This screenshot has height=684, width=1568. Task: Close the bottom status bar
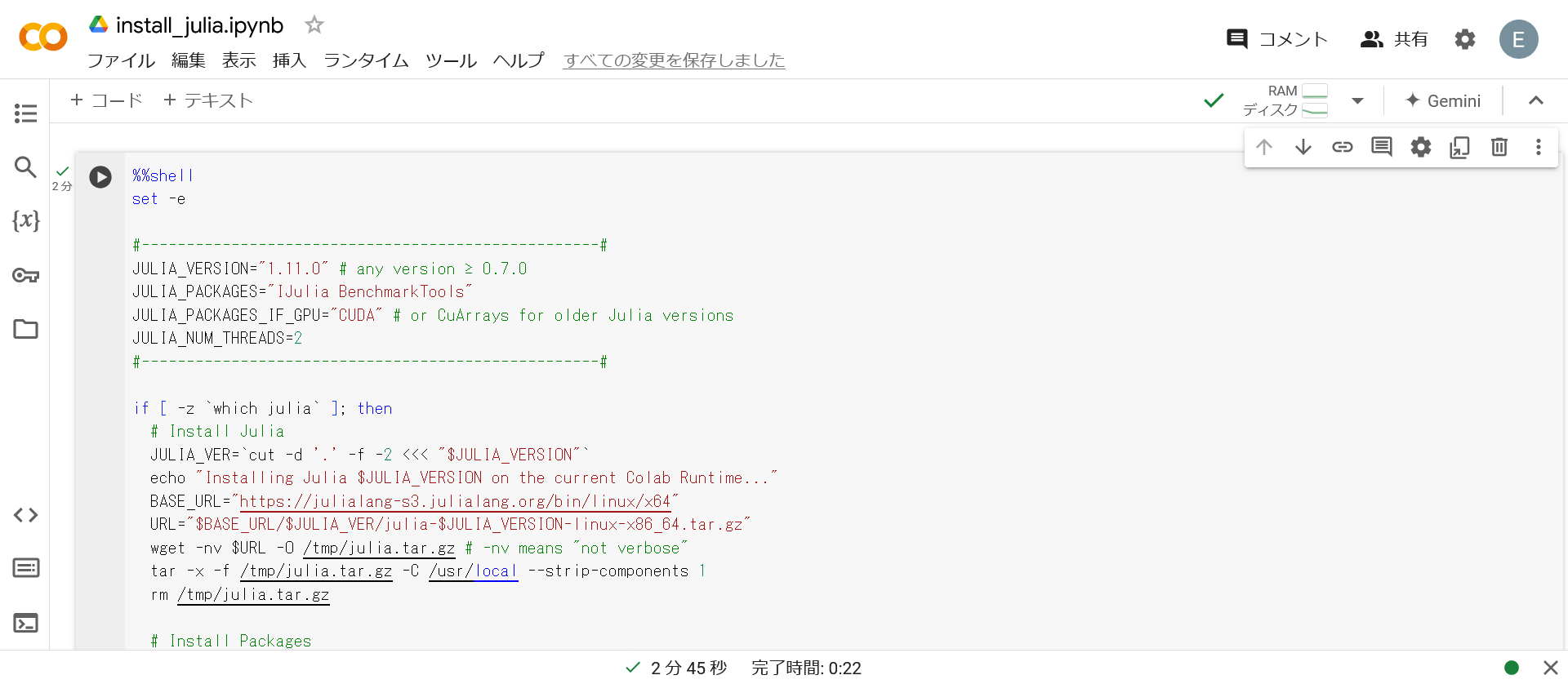[1551, 668]
